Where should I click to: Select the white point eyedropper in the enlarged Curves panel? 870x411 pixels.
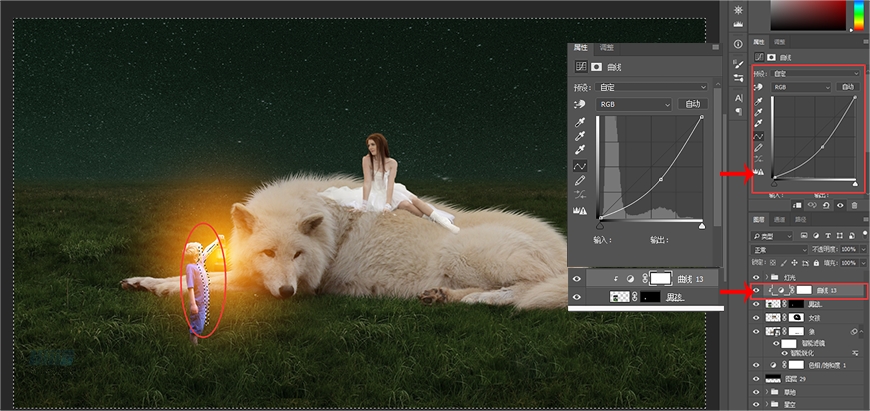580,149
